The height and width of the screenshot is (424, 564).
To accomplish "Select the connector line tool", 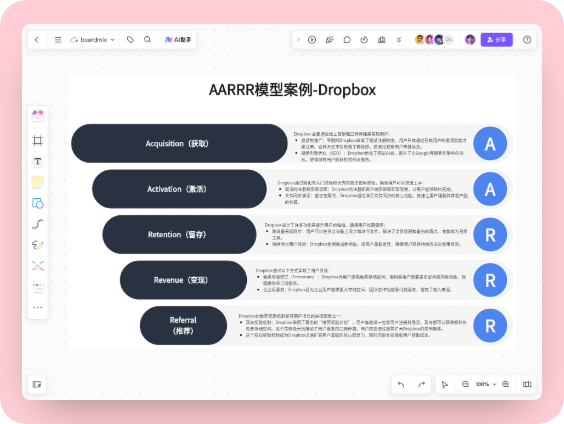I will pyautogui.click(x=38, y=224).
